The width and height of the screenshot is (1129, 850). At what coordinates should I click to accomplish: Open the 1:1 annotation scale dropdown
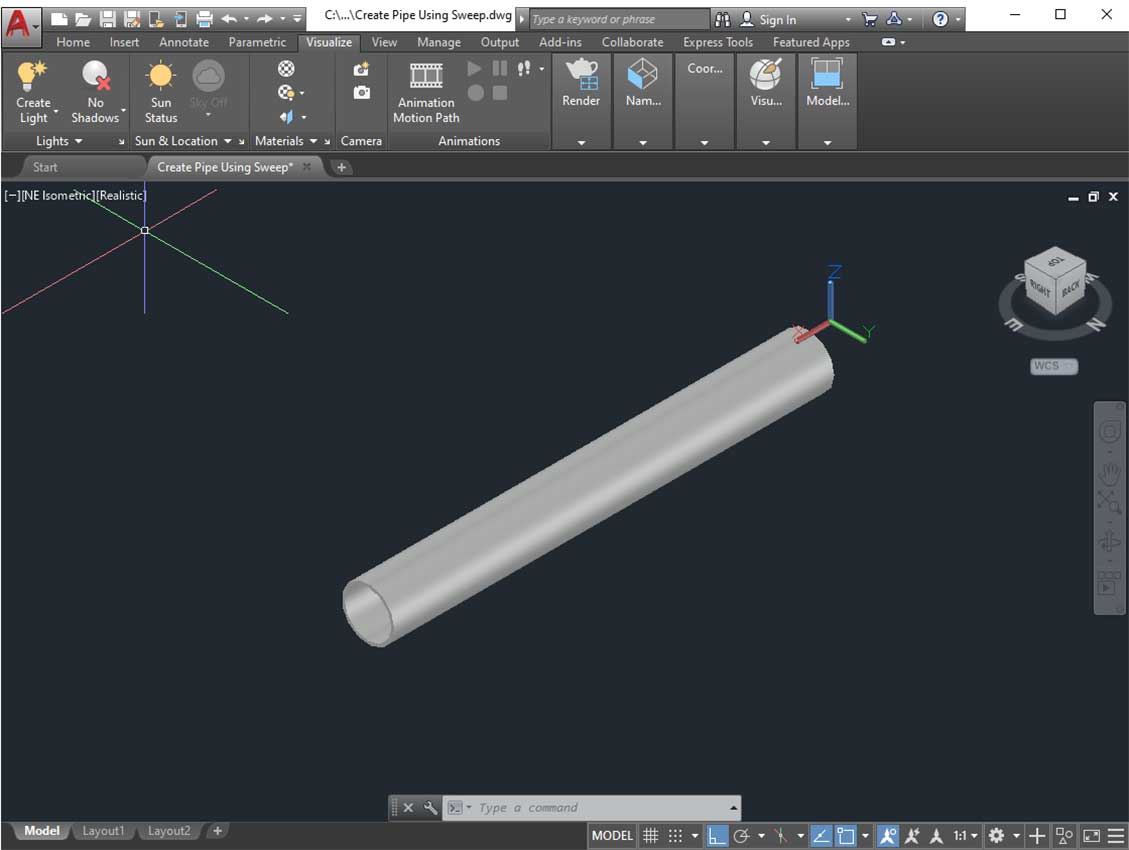[x=965, y=836]
